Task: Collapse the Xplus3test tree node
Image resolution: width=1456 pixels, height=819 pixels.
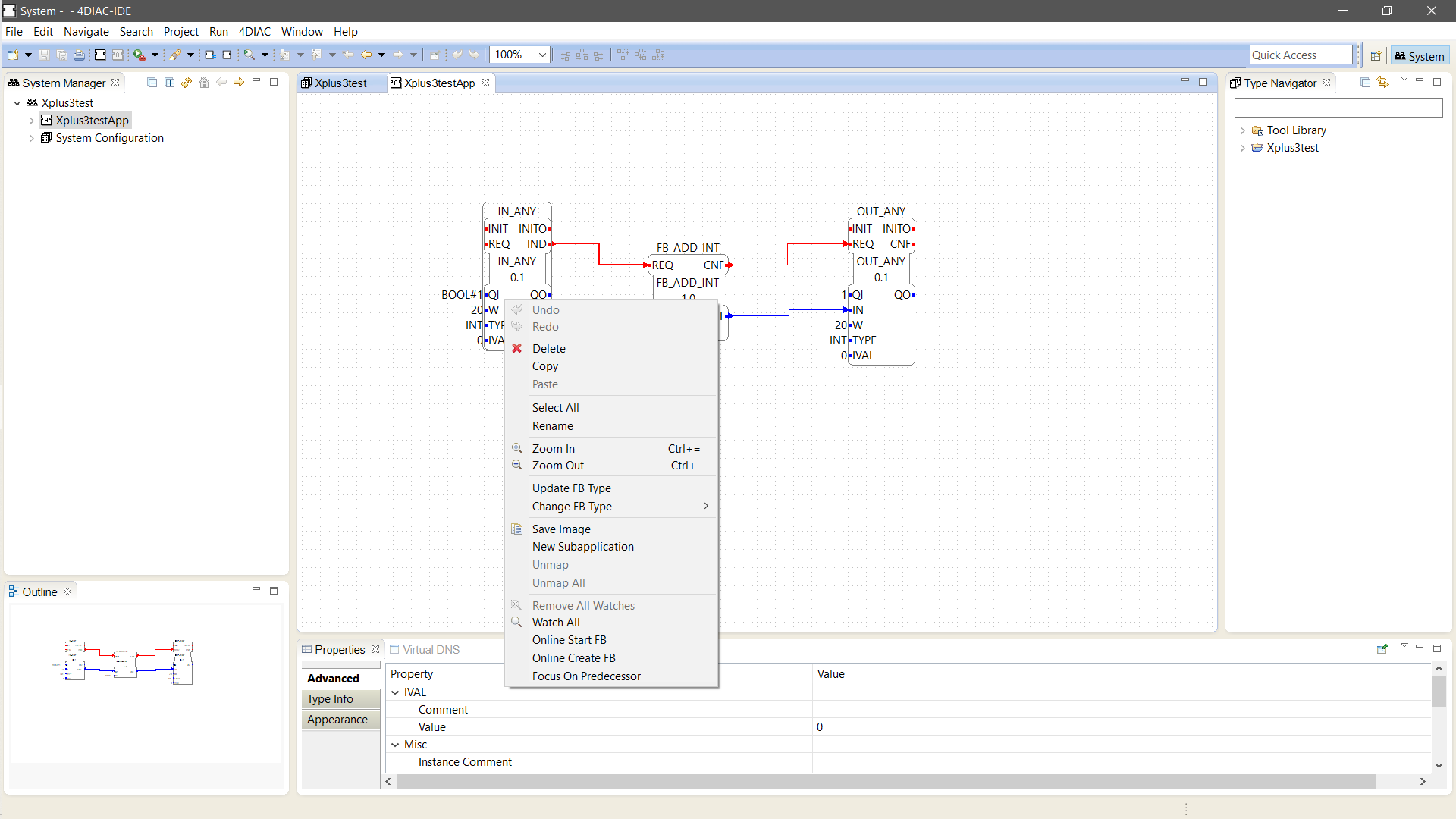Action: 17,103
